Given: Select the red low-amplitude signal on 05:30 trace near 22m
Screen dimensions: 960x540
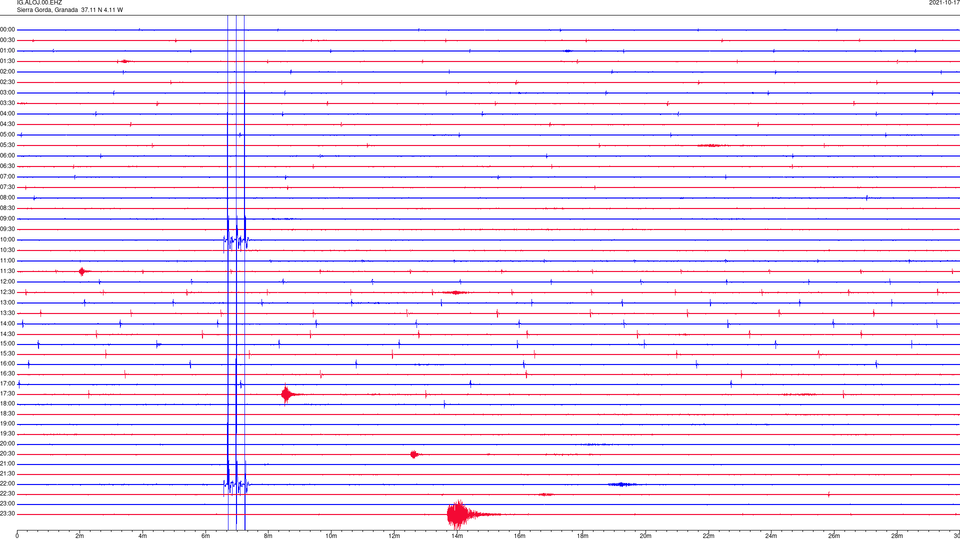Looking at the screenshot, I should [711, 146].
